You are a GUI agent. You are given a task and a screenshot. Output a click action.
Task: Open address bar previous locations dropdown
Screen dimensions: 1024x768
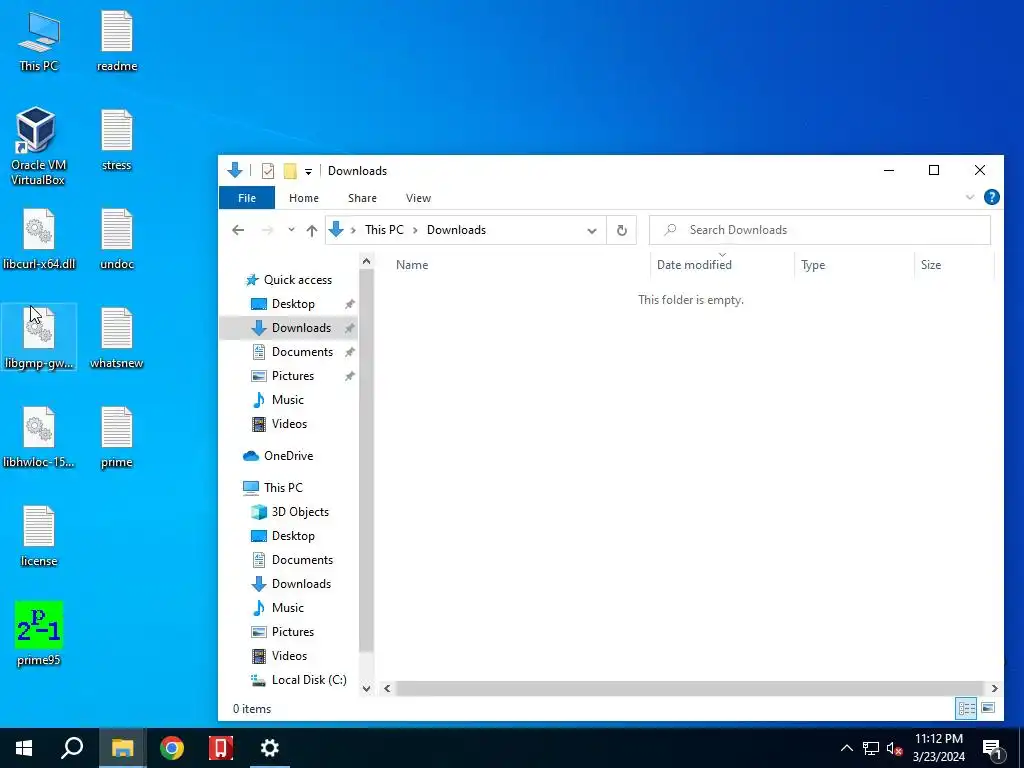(592, 231)
